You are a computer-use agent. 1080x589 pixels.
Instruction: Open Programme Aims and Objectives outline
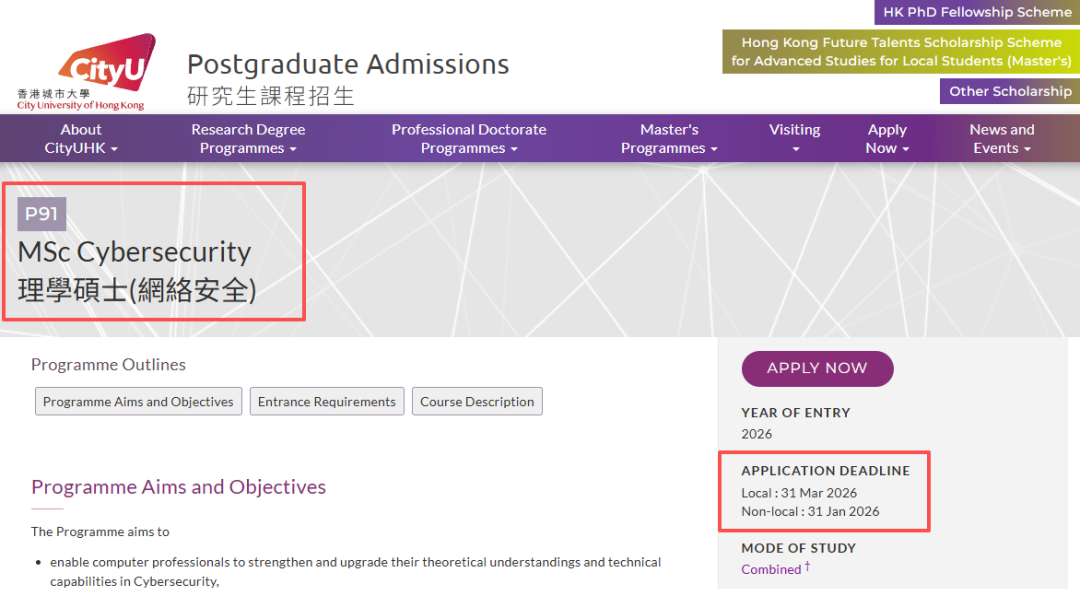[x=138, y=401]
